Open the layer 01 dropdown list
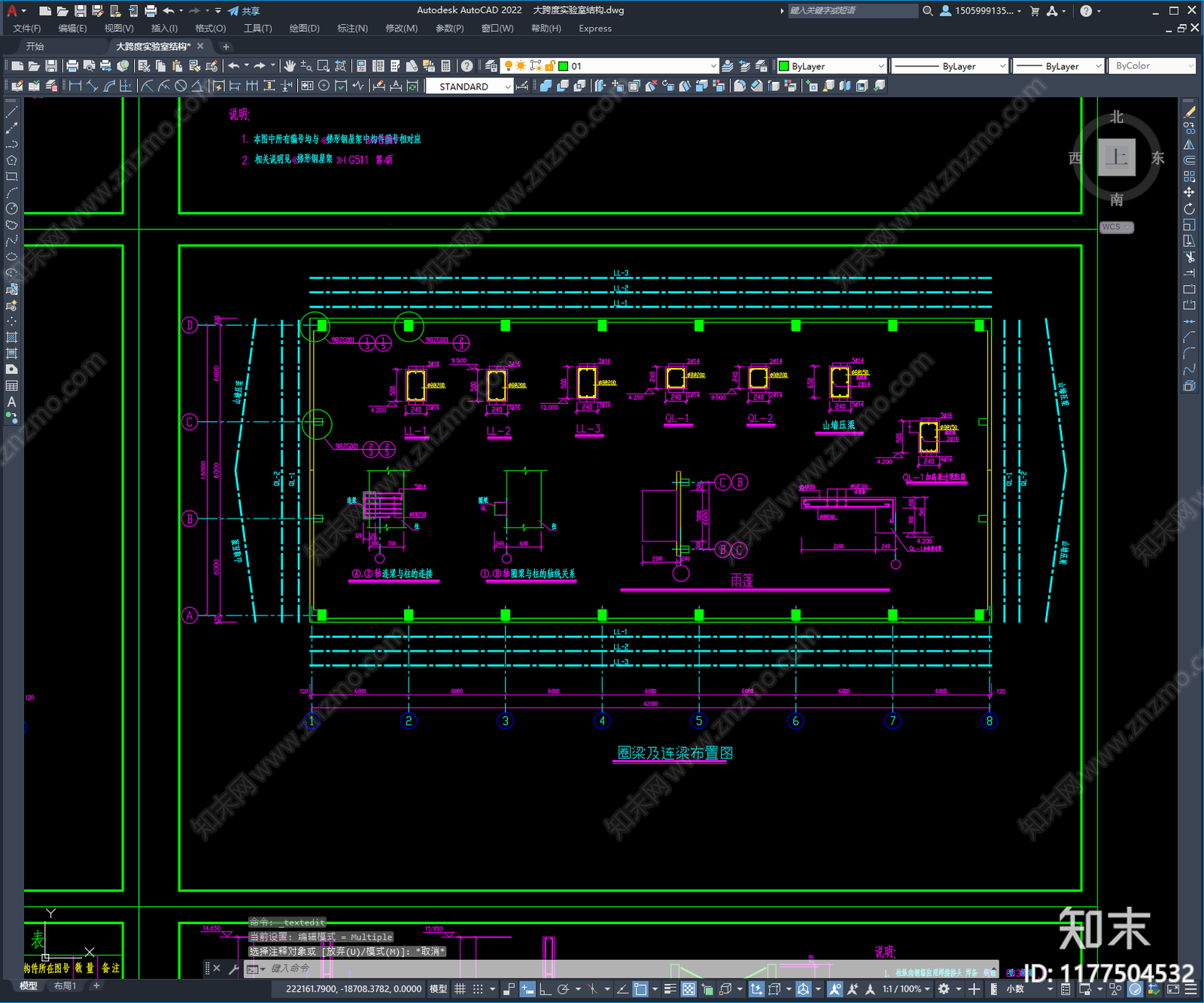Viewport: 1204px width, 1003px height. point(713,66)
